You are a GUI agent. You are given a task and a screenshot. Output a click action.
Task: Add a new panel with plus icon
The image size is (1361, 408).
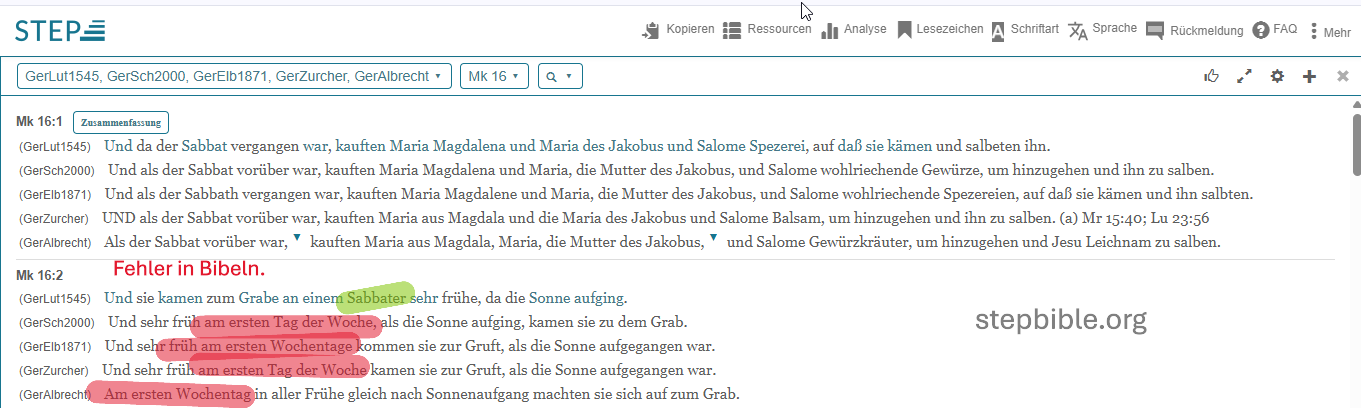1310,76
